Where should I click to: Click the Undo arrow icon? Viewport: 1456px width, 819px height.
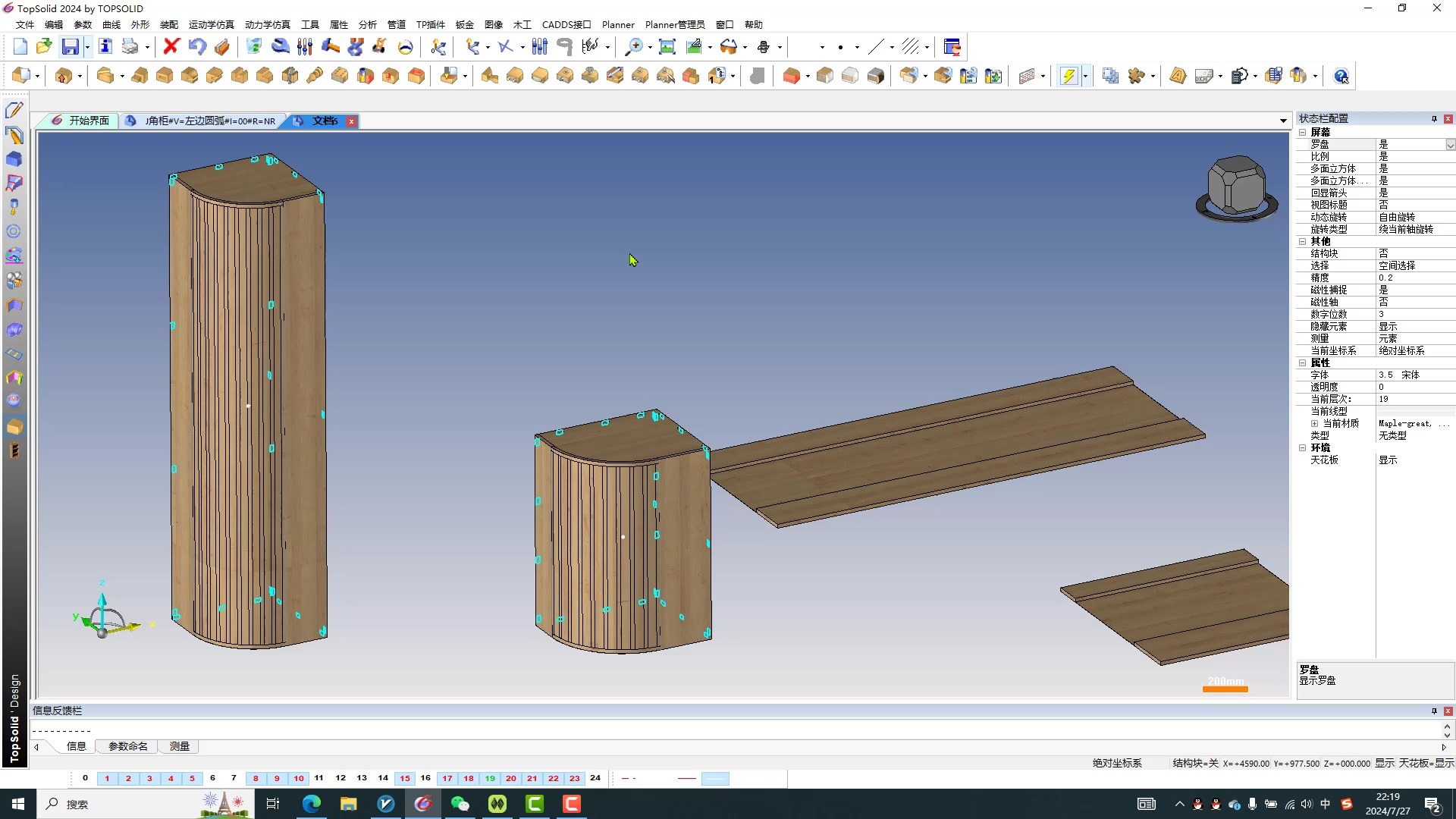click(197, 47)
